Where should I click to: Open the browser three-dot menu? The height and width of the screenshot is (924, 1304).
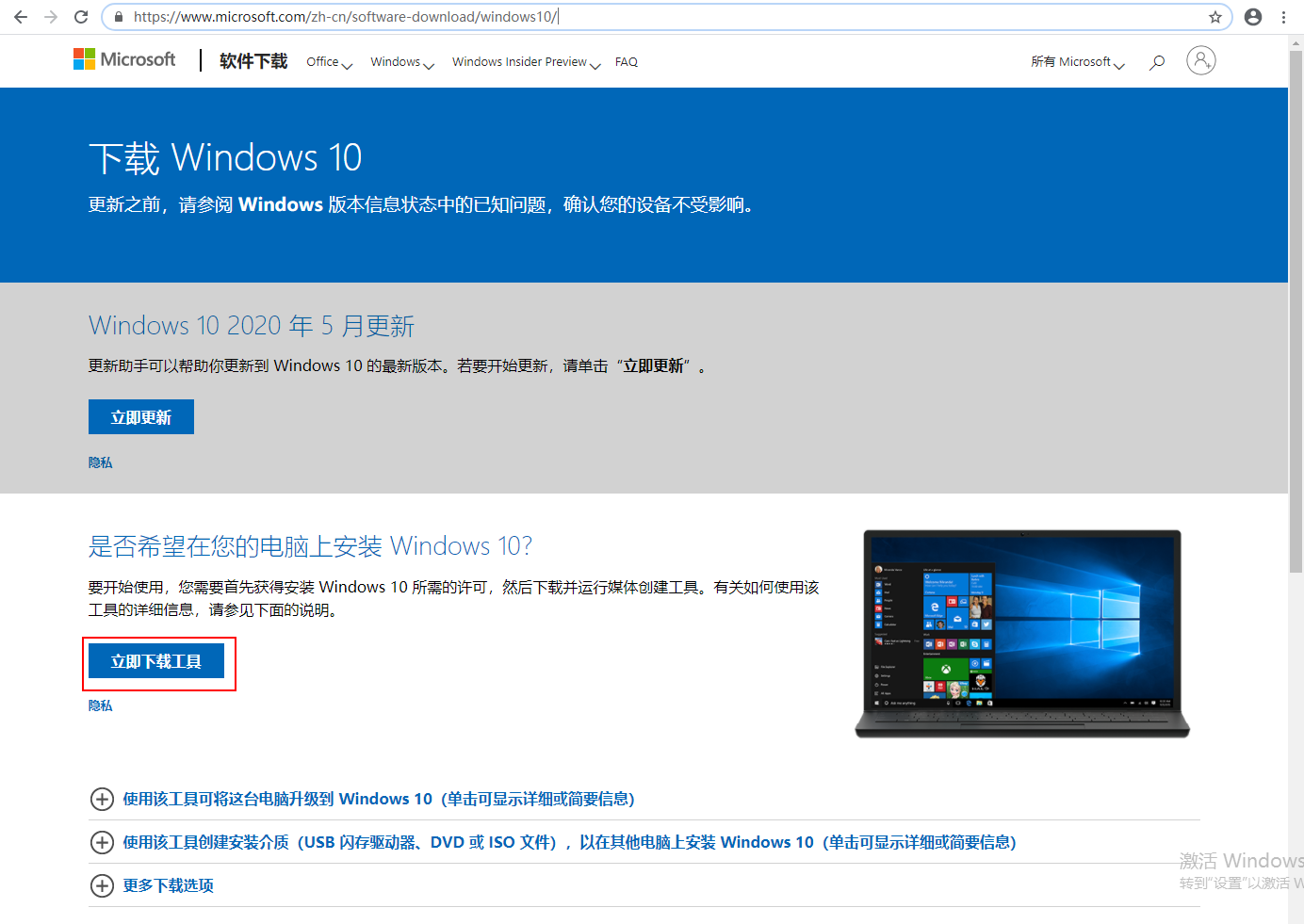point(1284,16)
